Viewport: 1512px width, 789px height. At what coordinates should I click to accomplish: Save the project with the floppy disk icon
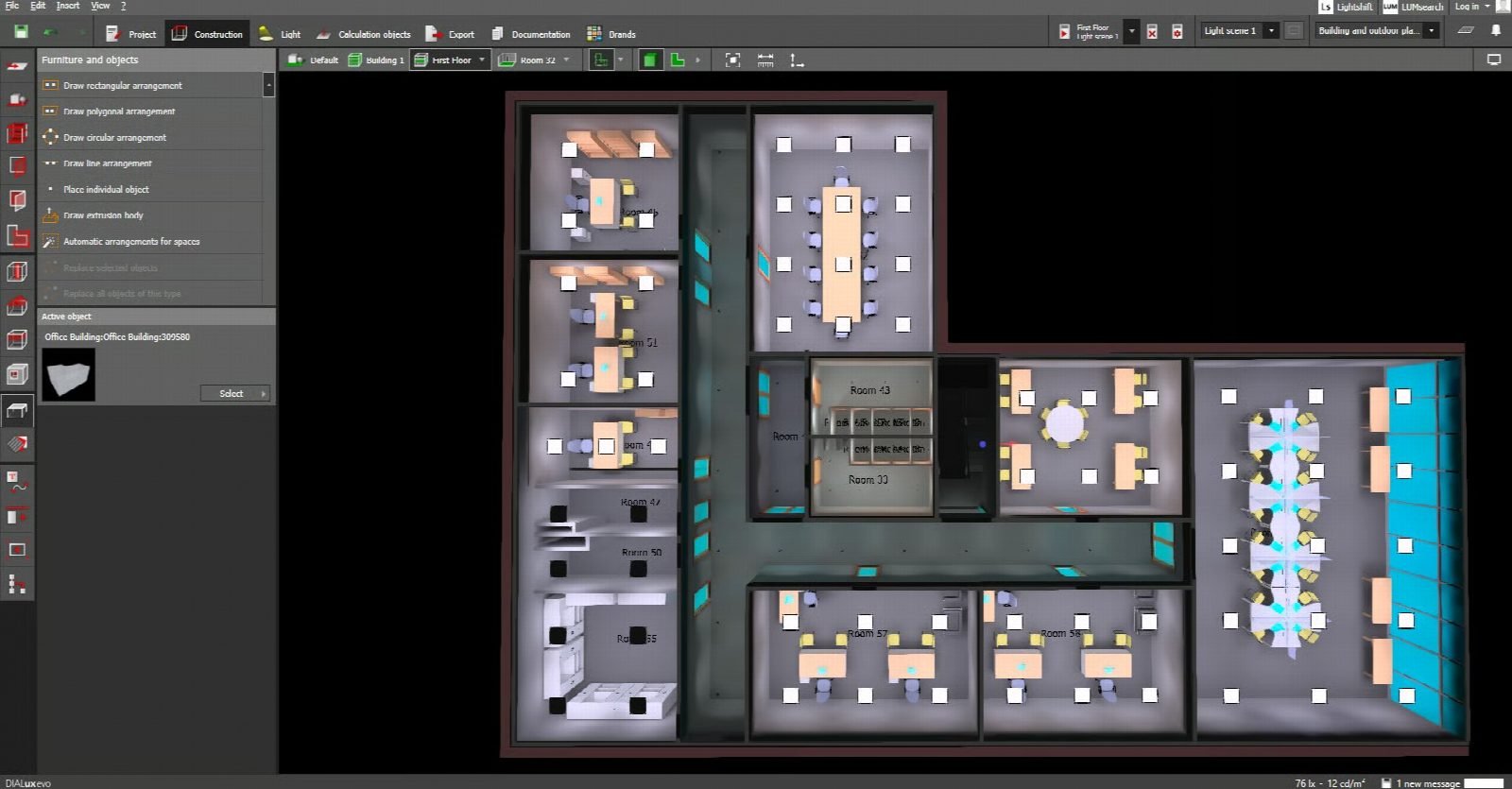pyautogui.click(x=21, y=32)
